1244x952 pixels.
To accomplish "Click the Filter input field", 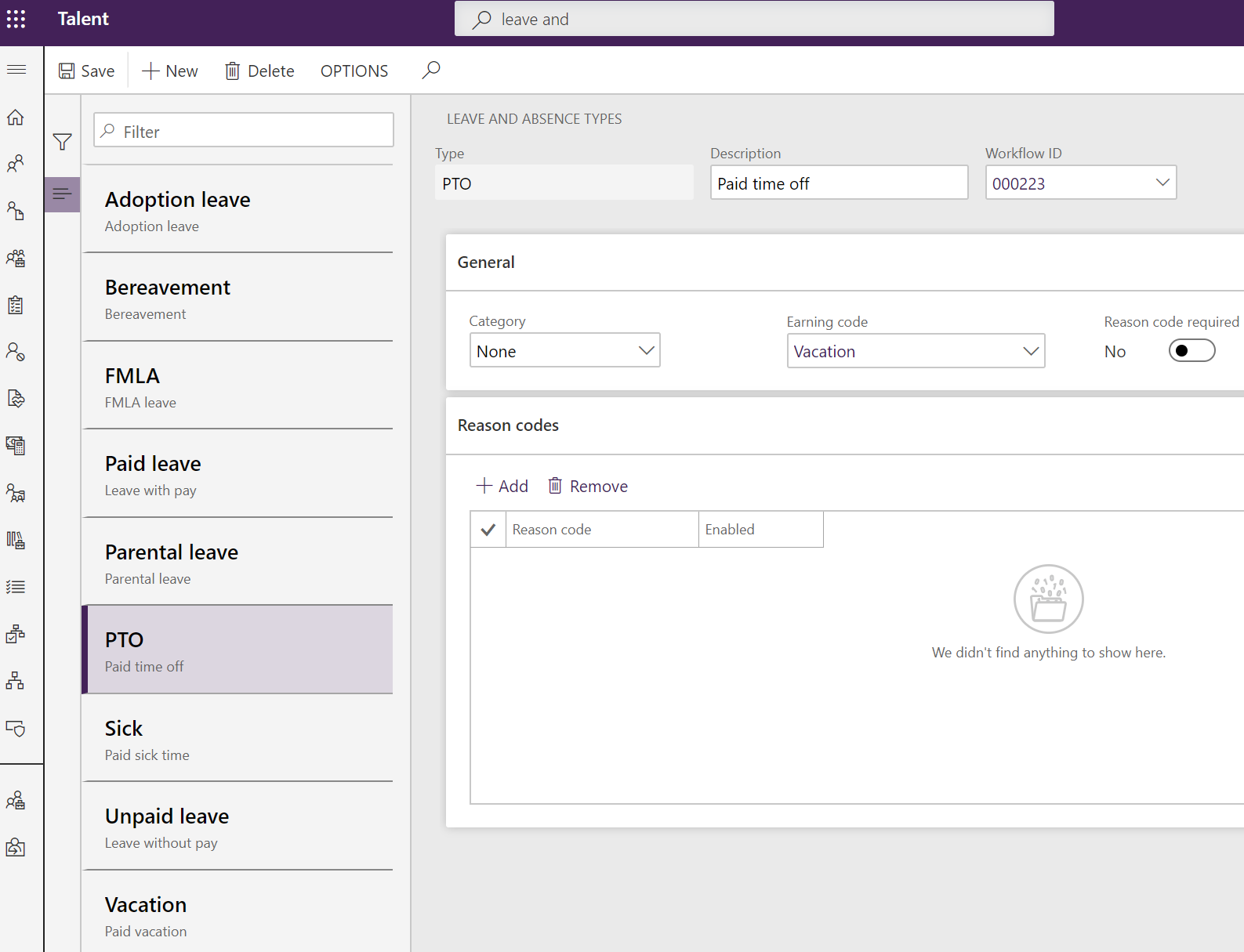I will pyautogui.click(x=244, y=131).
